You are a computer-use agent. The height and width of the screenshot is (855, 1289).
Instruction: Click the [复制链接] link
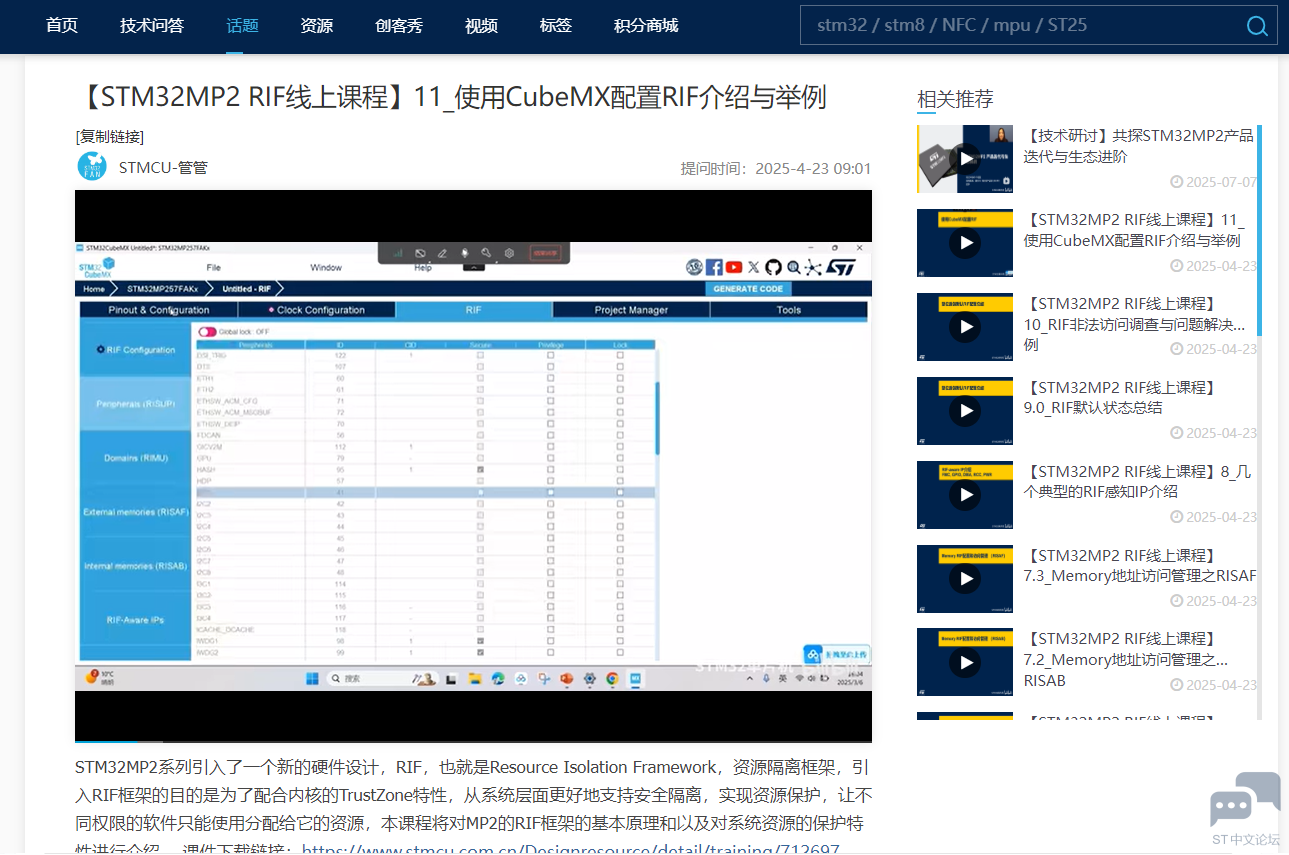tap(110, 137)
